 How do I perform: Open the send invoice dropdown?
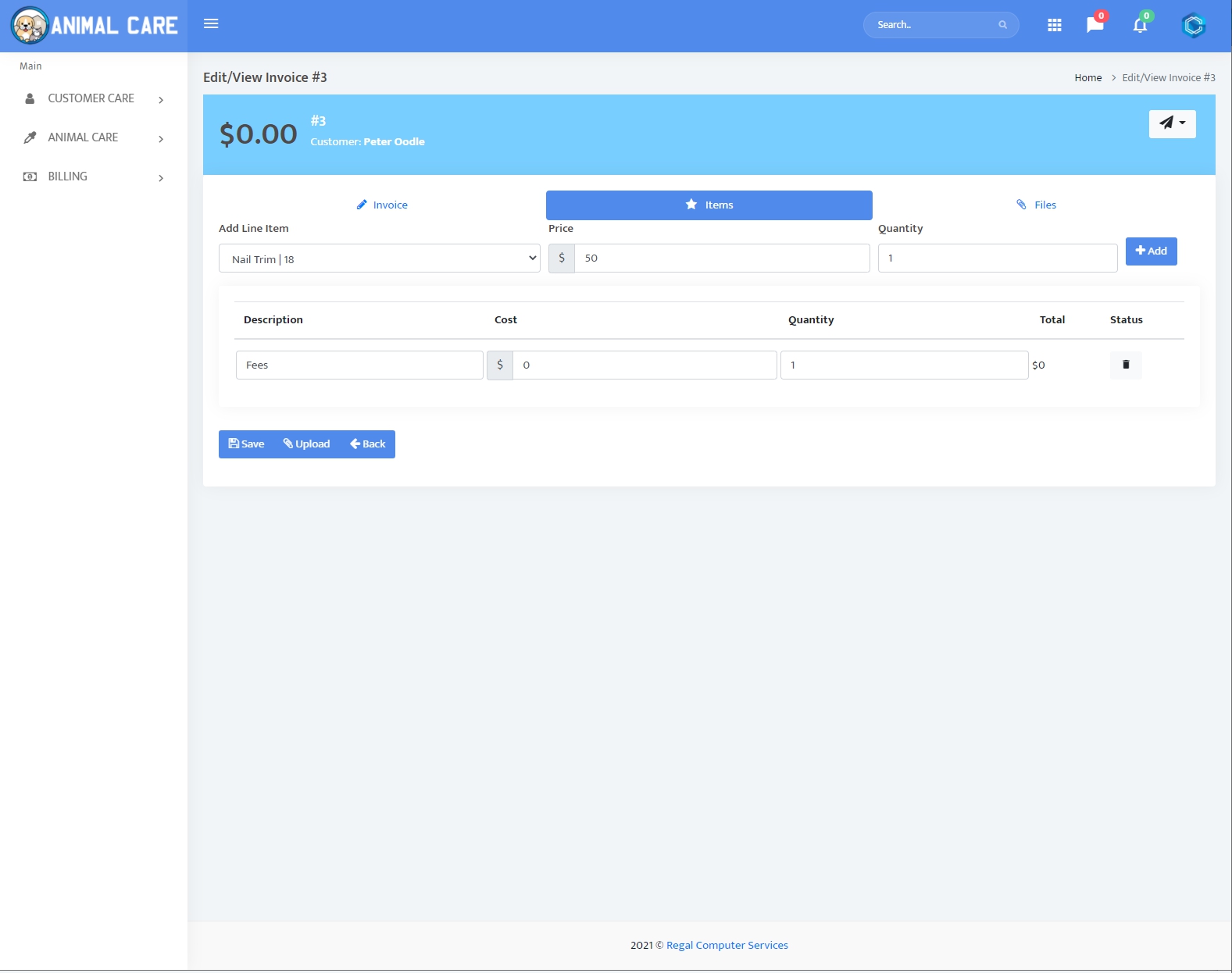pyautogui.click(x=1172, y=123)
